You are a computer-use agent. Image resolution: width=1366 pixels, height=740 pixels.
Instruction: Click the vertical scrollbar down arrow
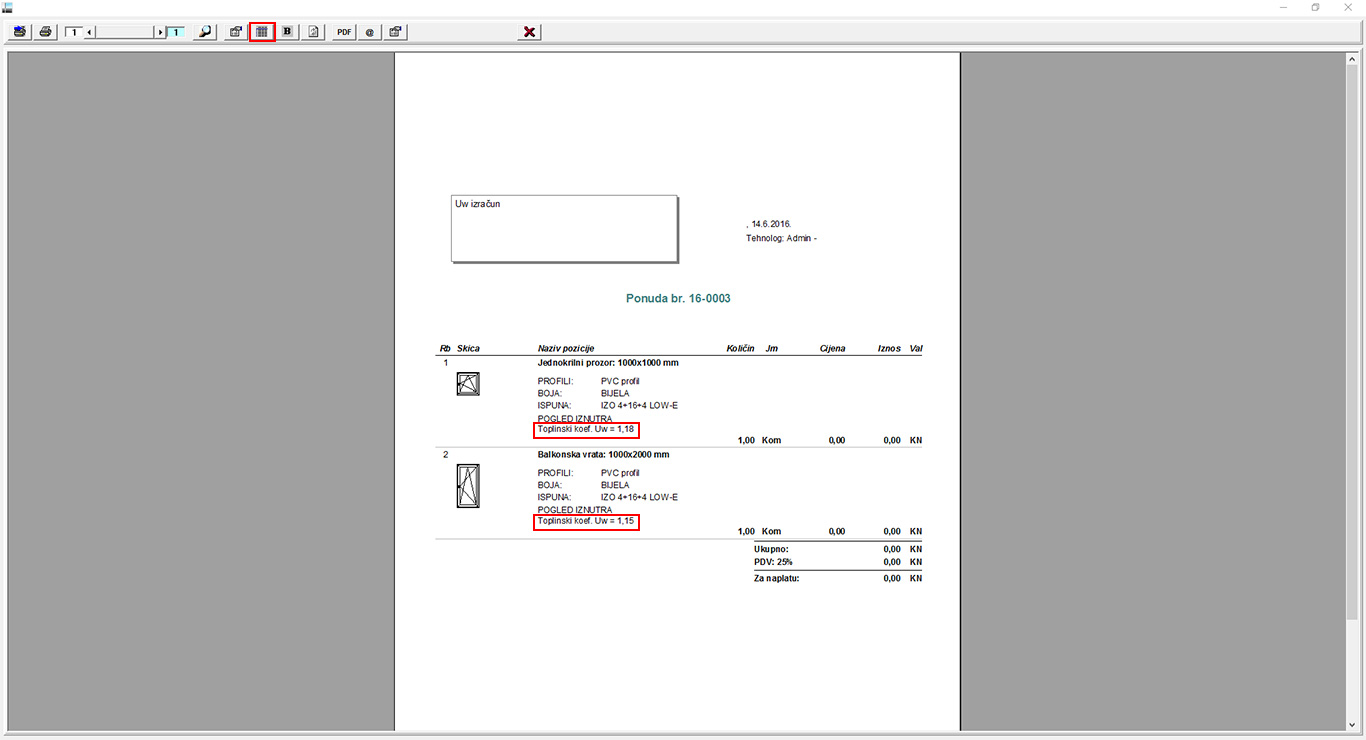(1352, 724)
